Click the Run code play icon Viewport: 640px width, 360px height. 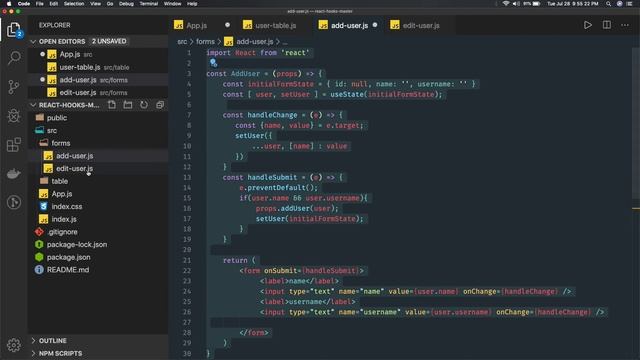tap(588, 25)
